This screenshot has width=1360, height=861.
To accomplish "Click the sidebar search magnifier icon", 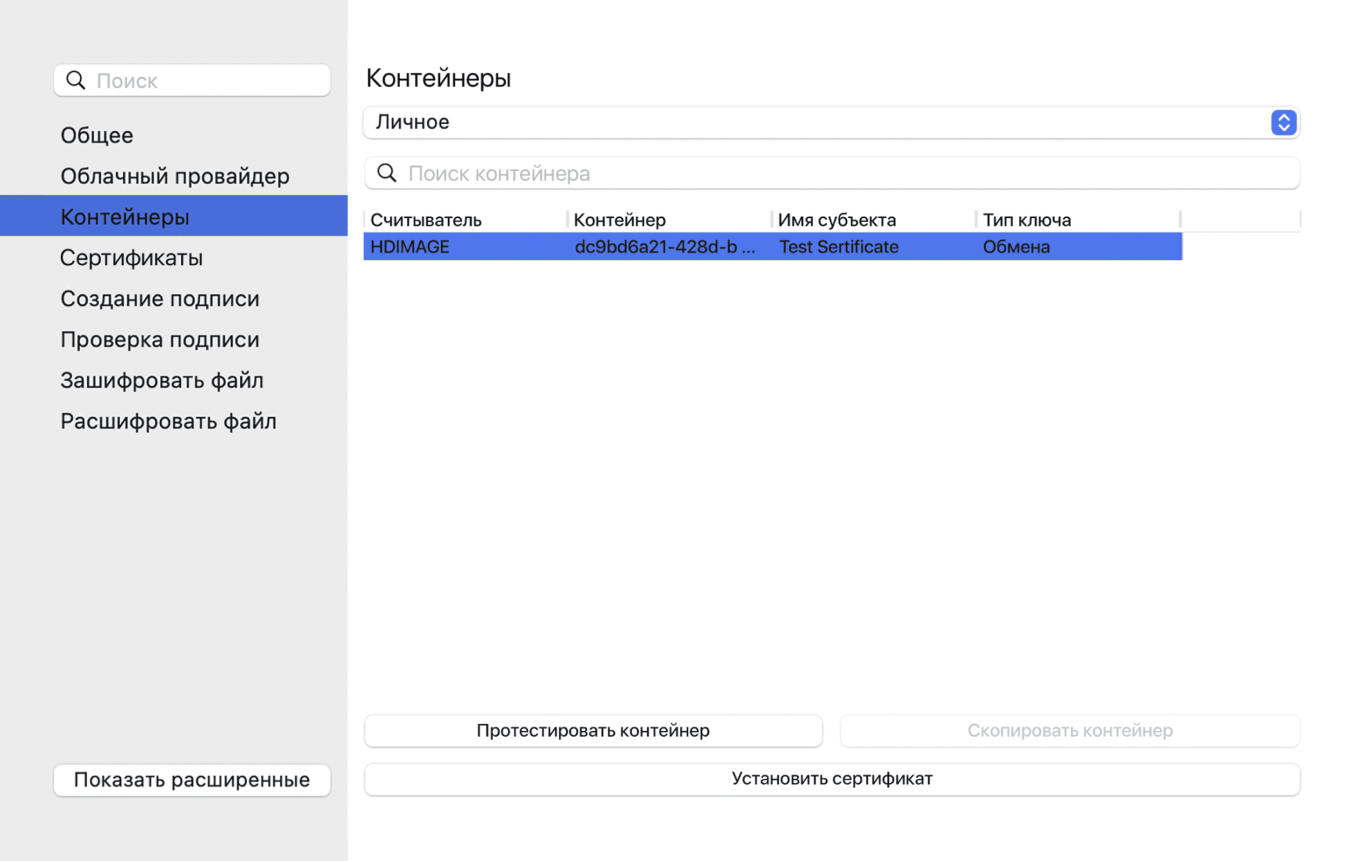I will click(x=76, y=80).
